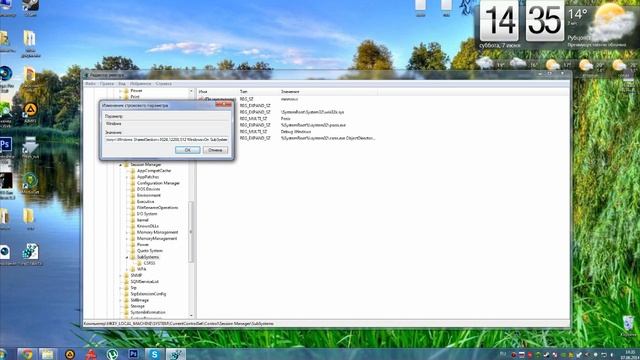
Task: Select the FileRenameOperations key
Action: tap(157, 207)
